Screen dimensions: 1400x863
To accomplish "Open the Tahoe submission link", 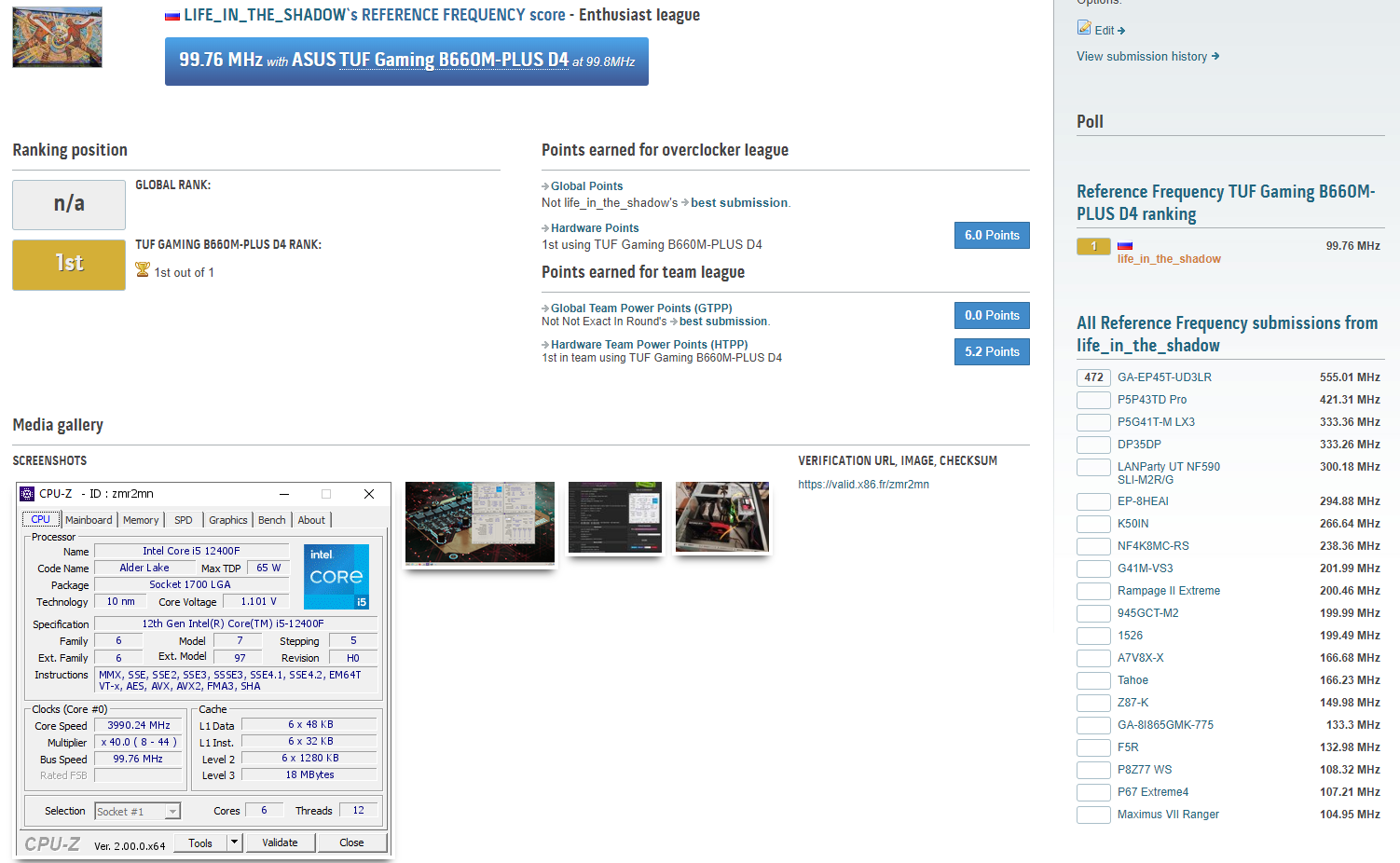I will [x=1132, y=680].
